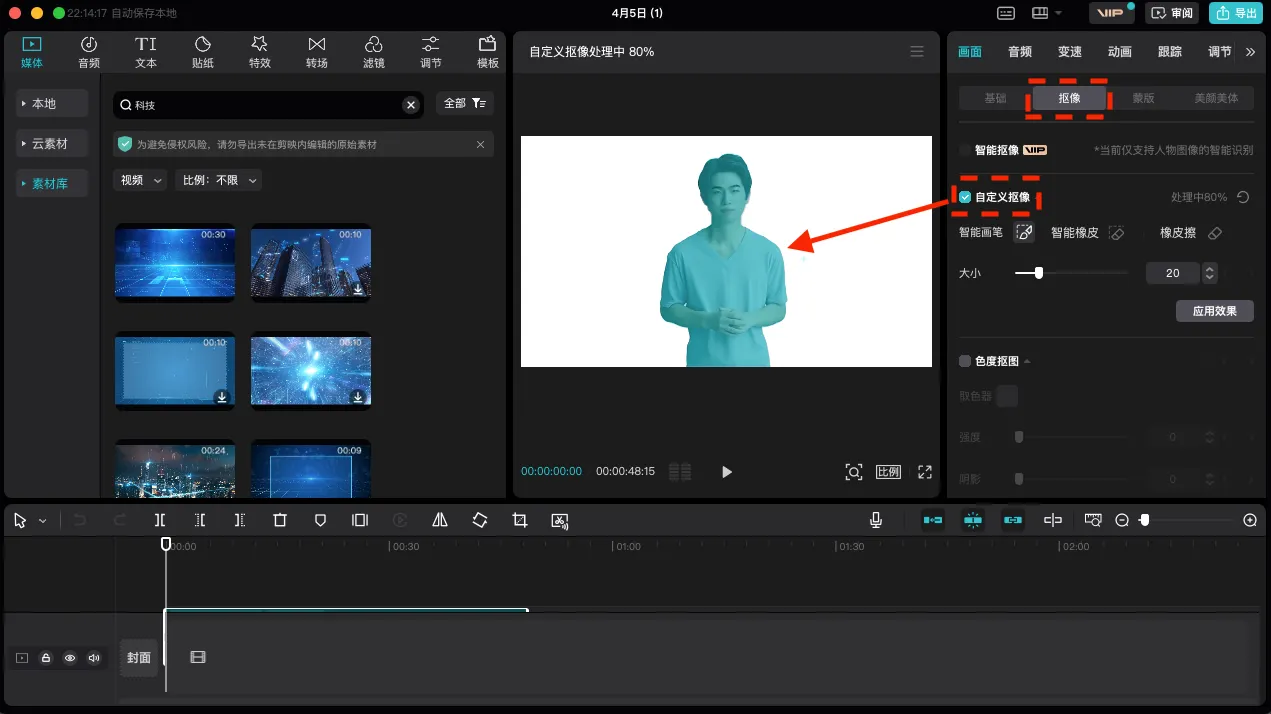The image size is (1271, 714).
Task: Collapse the 色度抠图 section arrow
Action: [x=1026, y=361]
